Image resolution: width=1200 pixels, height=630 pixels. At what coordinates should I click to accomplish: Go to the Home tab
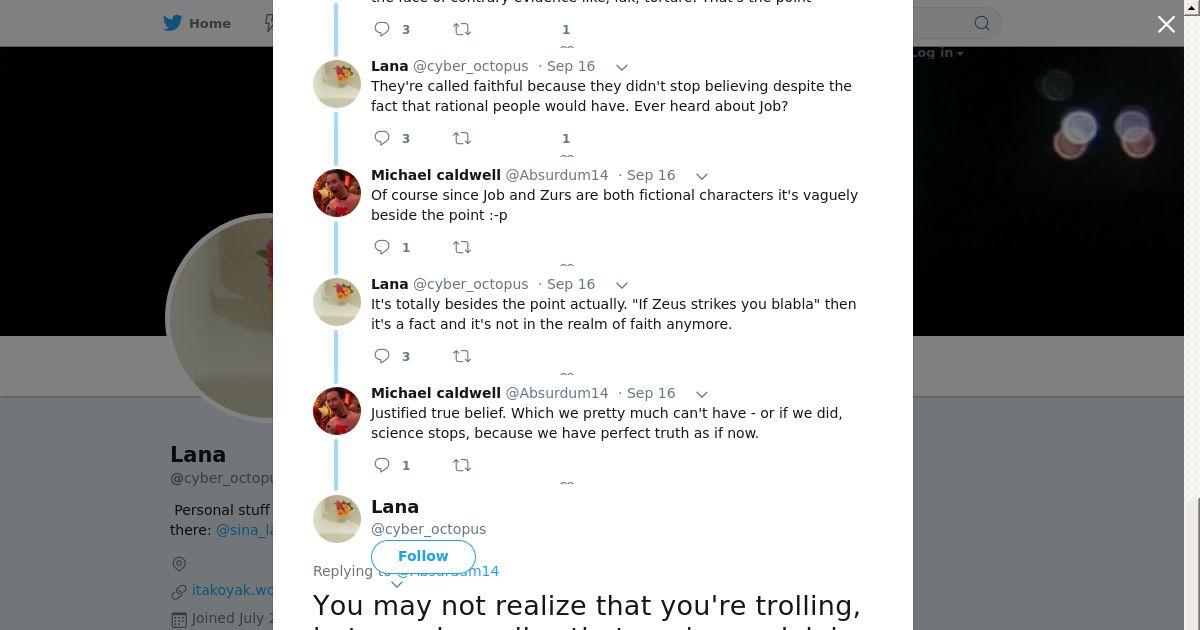(x=197, y=23)
